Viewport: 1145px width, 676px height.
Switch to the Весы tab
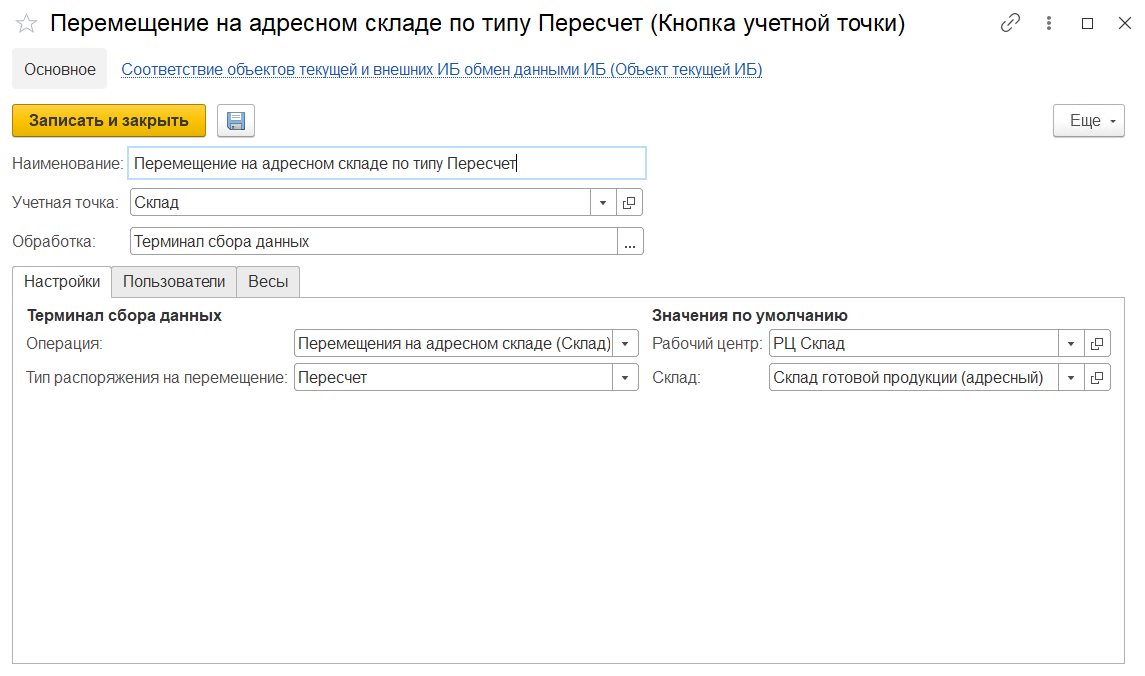click(x=268, y=282)
